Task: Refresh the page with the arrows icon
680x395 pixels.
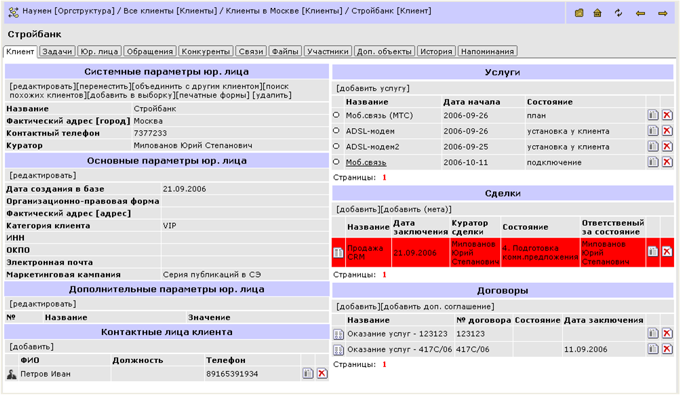Action: click(618, 13)
